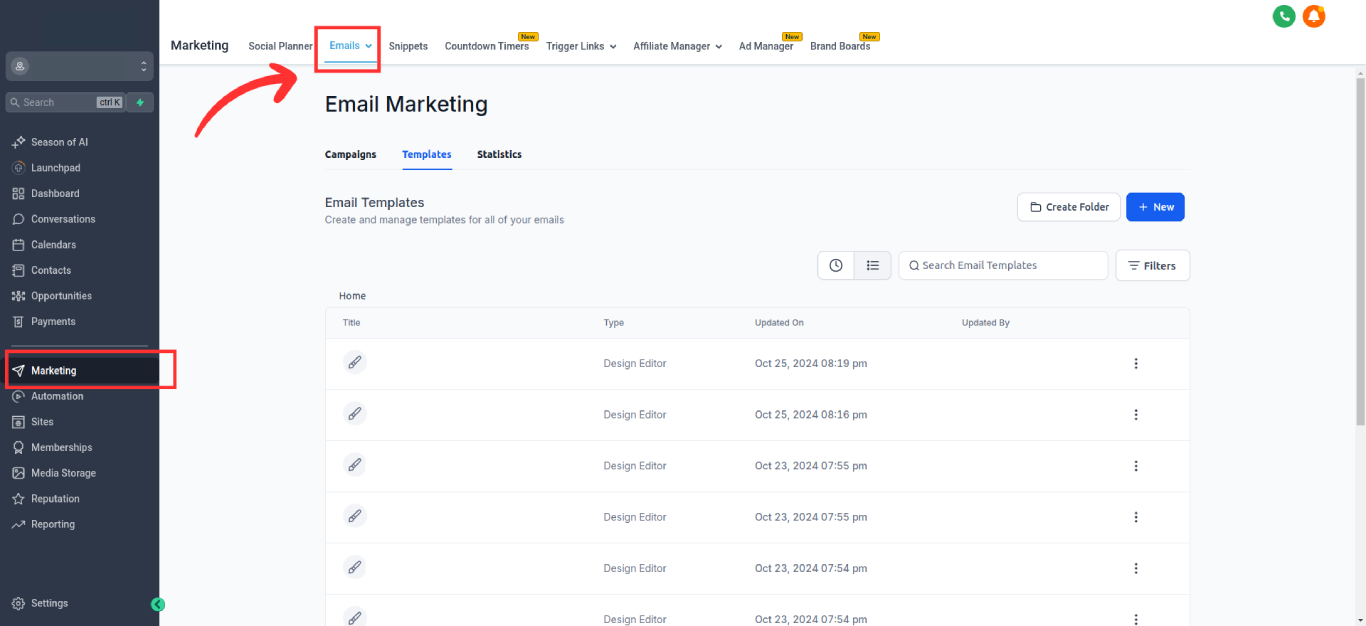Click the Create Folder button

point(1068,207)
